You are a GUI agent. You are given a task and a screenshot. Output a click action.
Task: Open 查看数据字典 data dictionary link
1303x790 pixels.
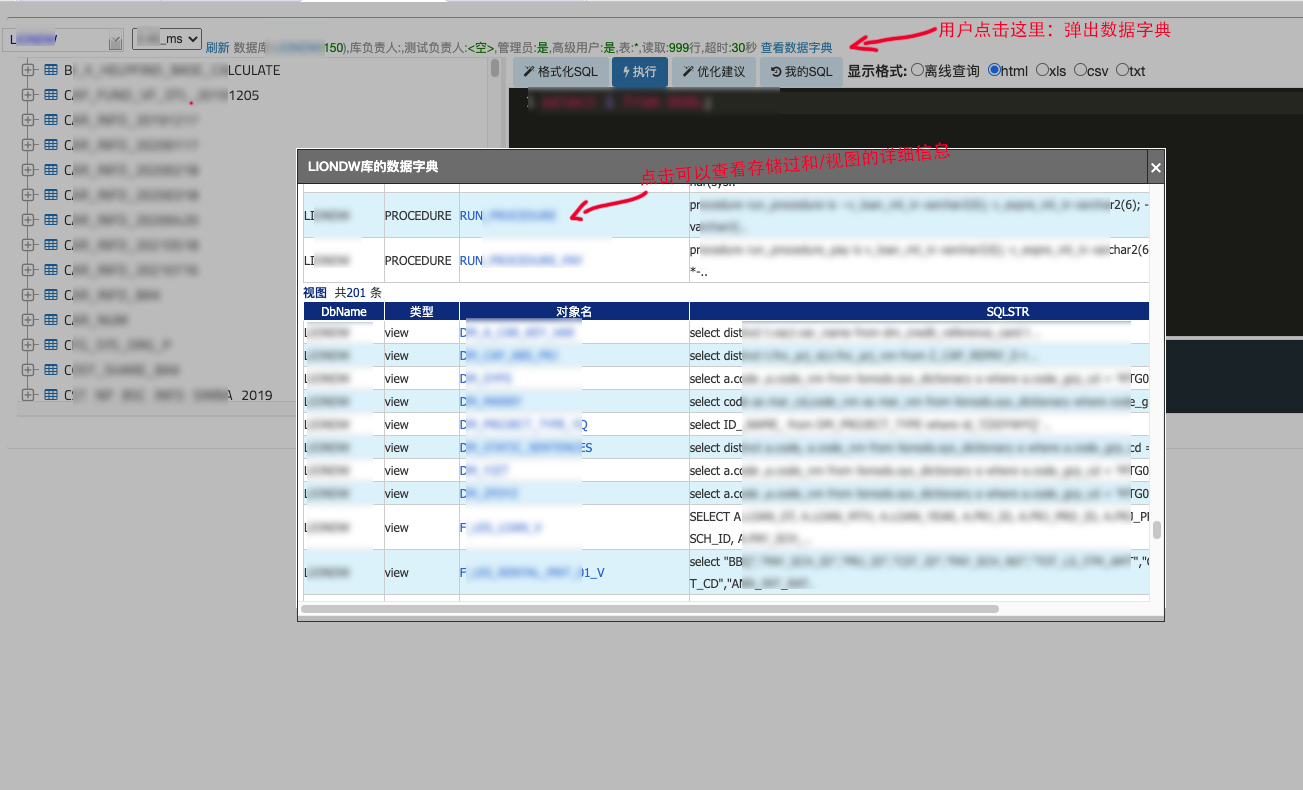pyautogui.click(x=796, y=47)
